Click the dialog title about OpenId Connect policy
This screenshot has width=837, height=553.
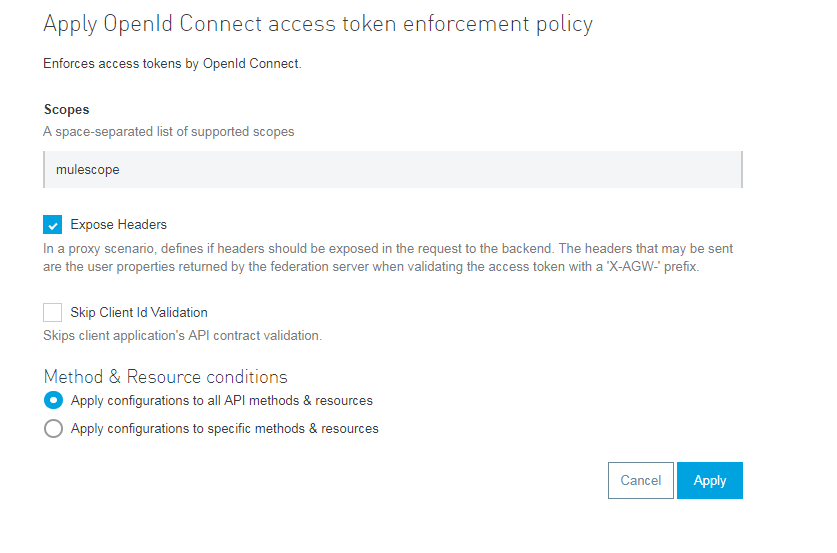click(x=318, y=24)
